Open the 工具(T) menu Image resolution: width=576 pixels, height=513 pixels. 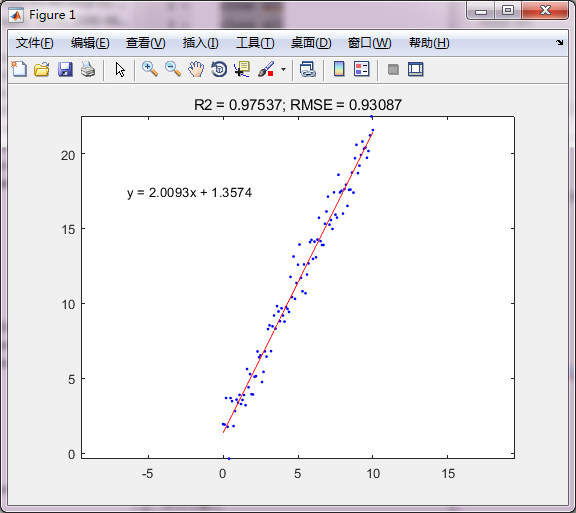pyautogui.click(x=255, y=43)
